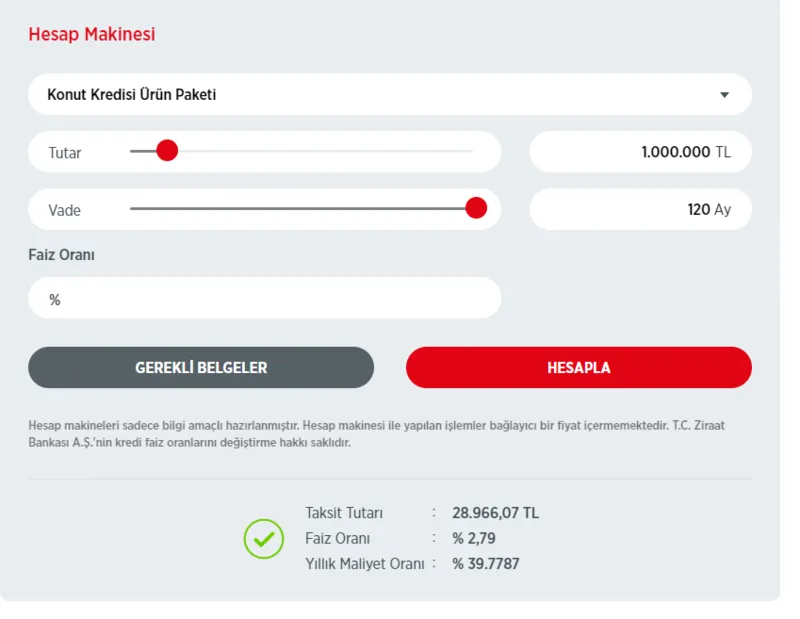Click the Tutar slider red handle
The height and width of the screenshot is (619, 800).
167,151
